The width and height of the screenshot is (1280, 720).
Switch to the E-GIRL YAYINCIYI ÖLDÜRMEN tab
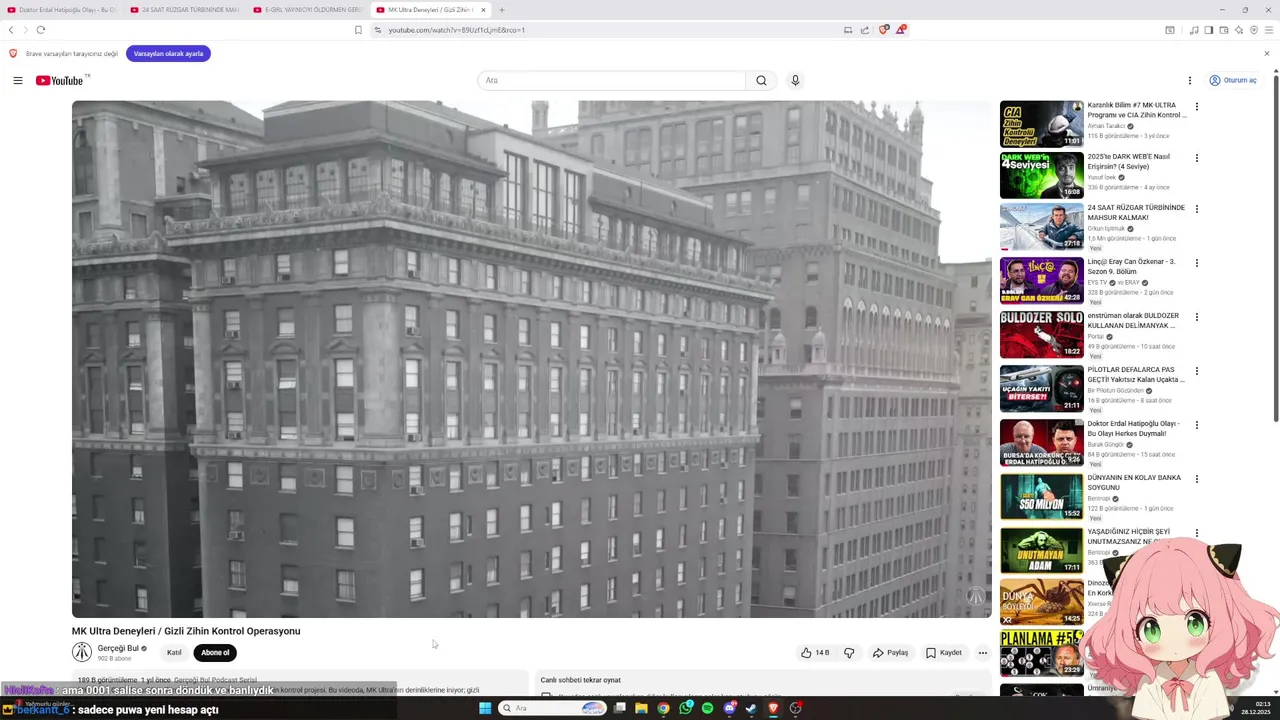pyautogui.click(x=308, y=10)
